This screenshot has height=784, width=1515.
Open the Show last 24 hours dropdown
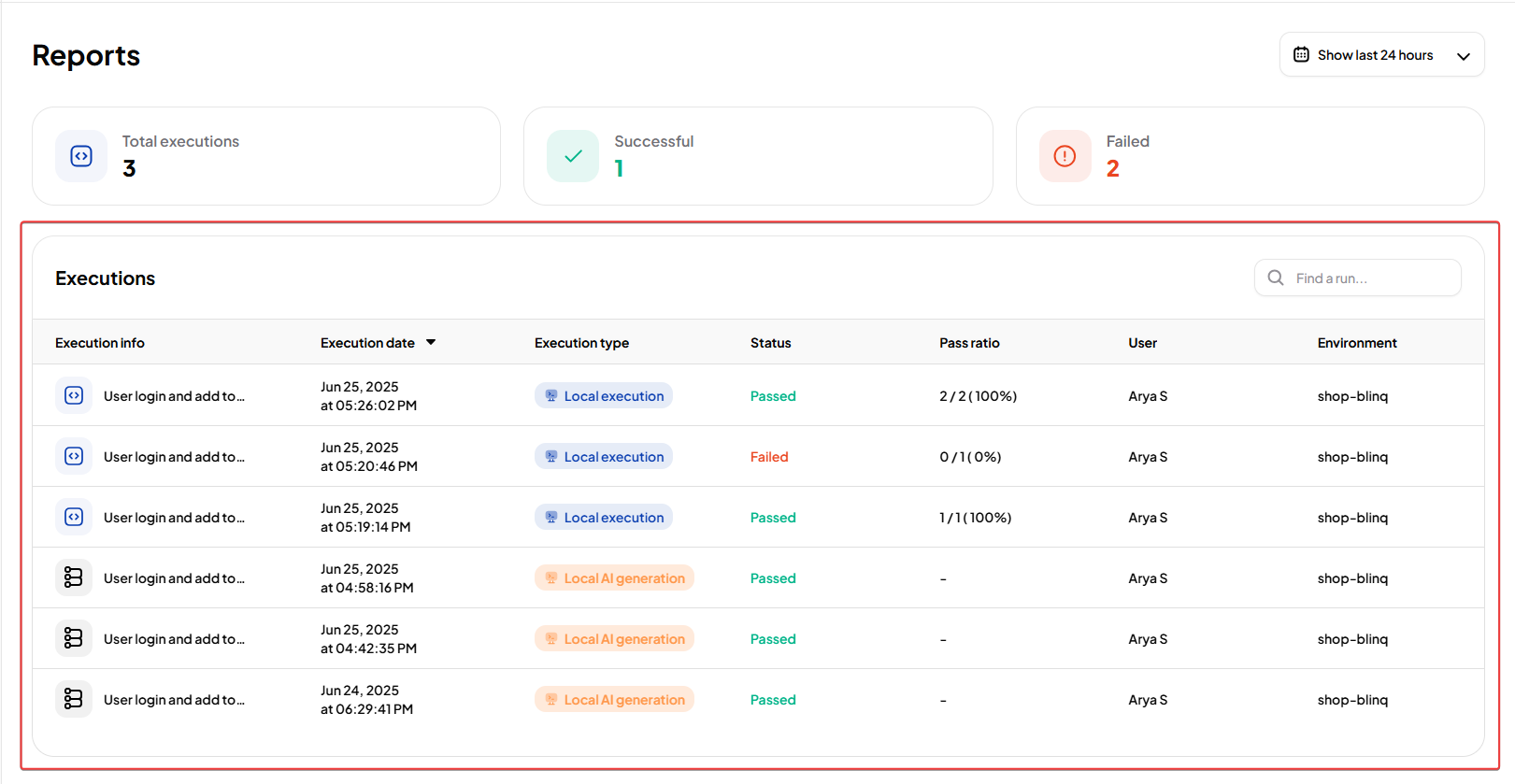[1381, 55]
